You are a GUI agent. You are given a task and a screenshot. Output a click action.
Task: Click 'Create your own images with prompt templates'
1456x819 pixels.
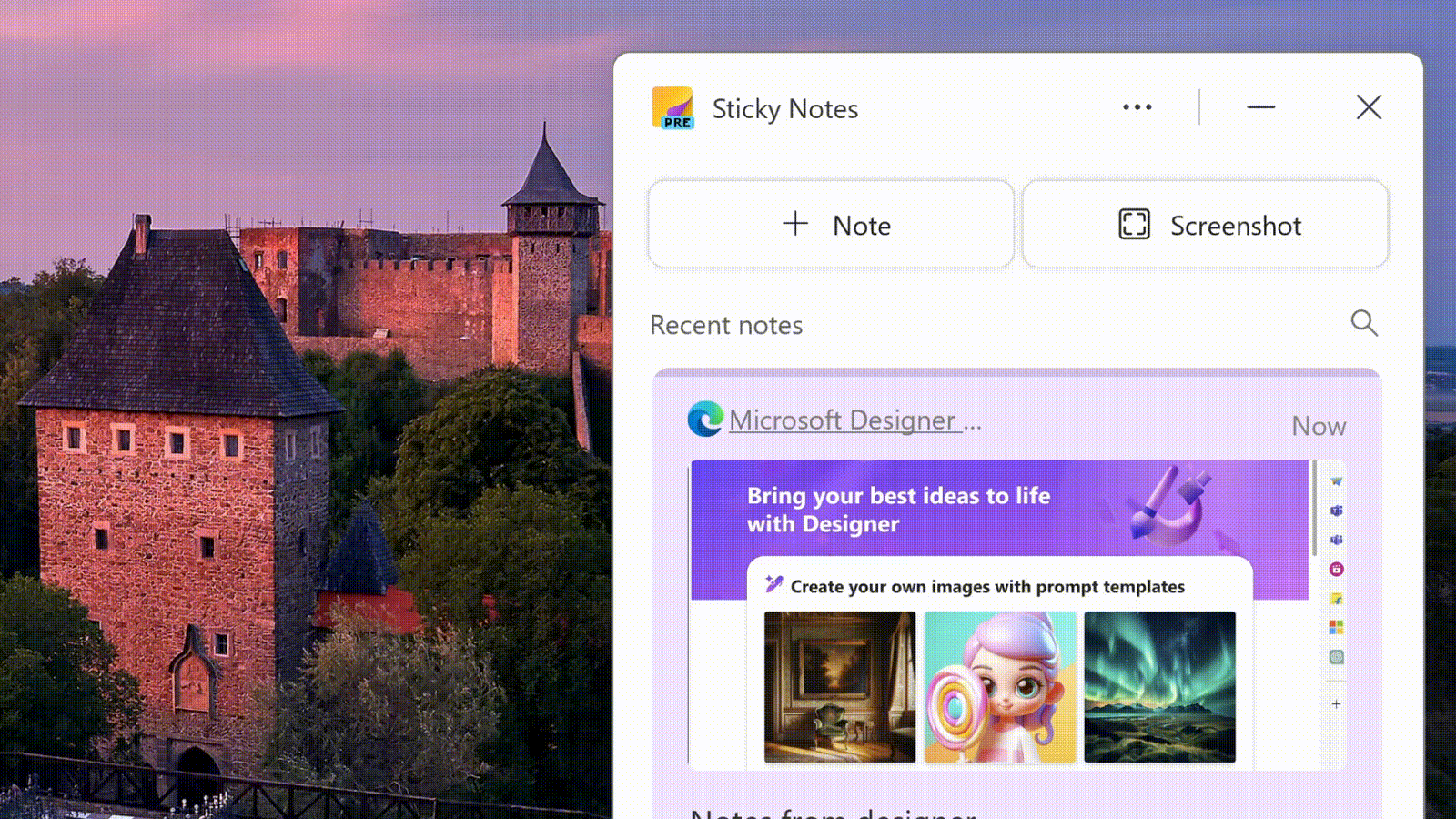click(987, 587)
